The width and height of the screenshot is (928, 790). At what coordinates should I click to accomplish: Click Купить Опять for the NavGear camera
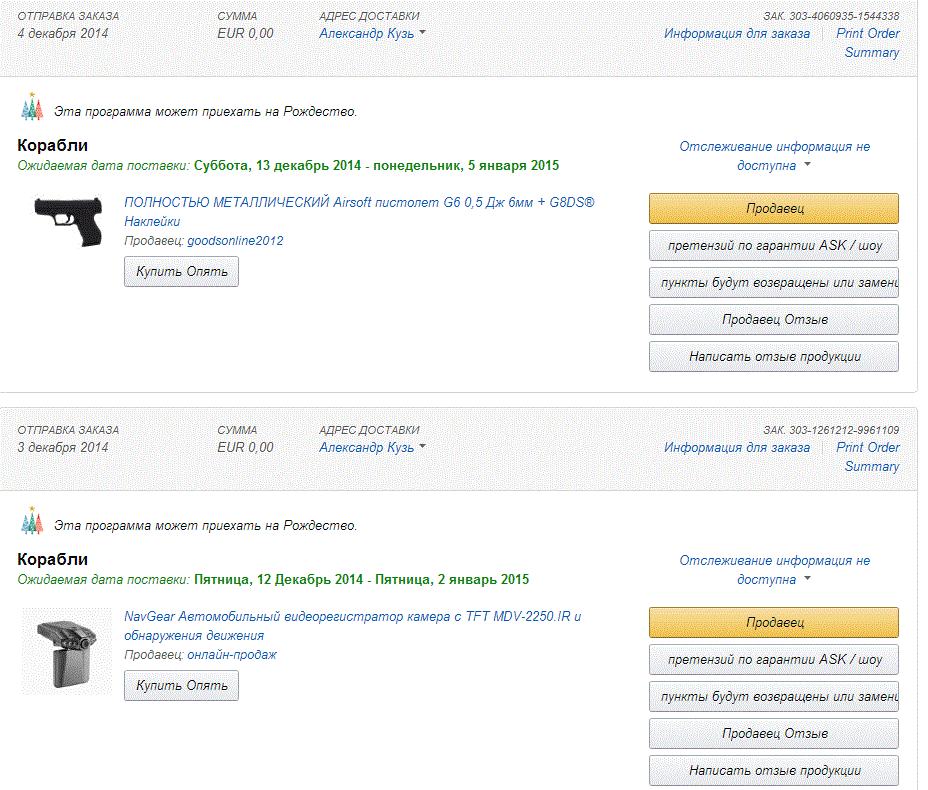coord(181,685)
